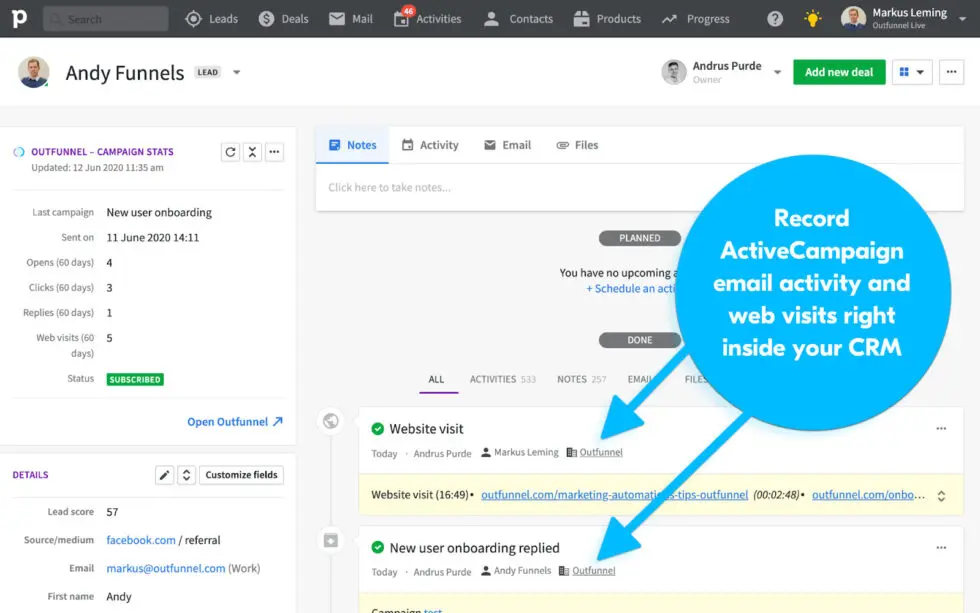The image size is (980, 613).
Task: Open the facebook.com source link
Action: tap(141, 540)
